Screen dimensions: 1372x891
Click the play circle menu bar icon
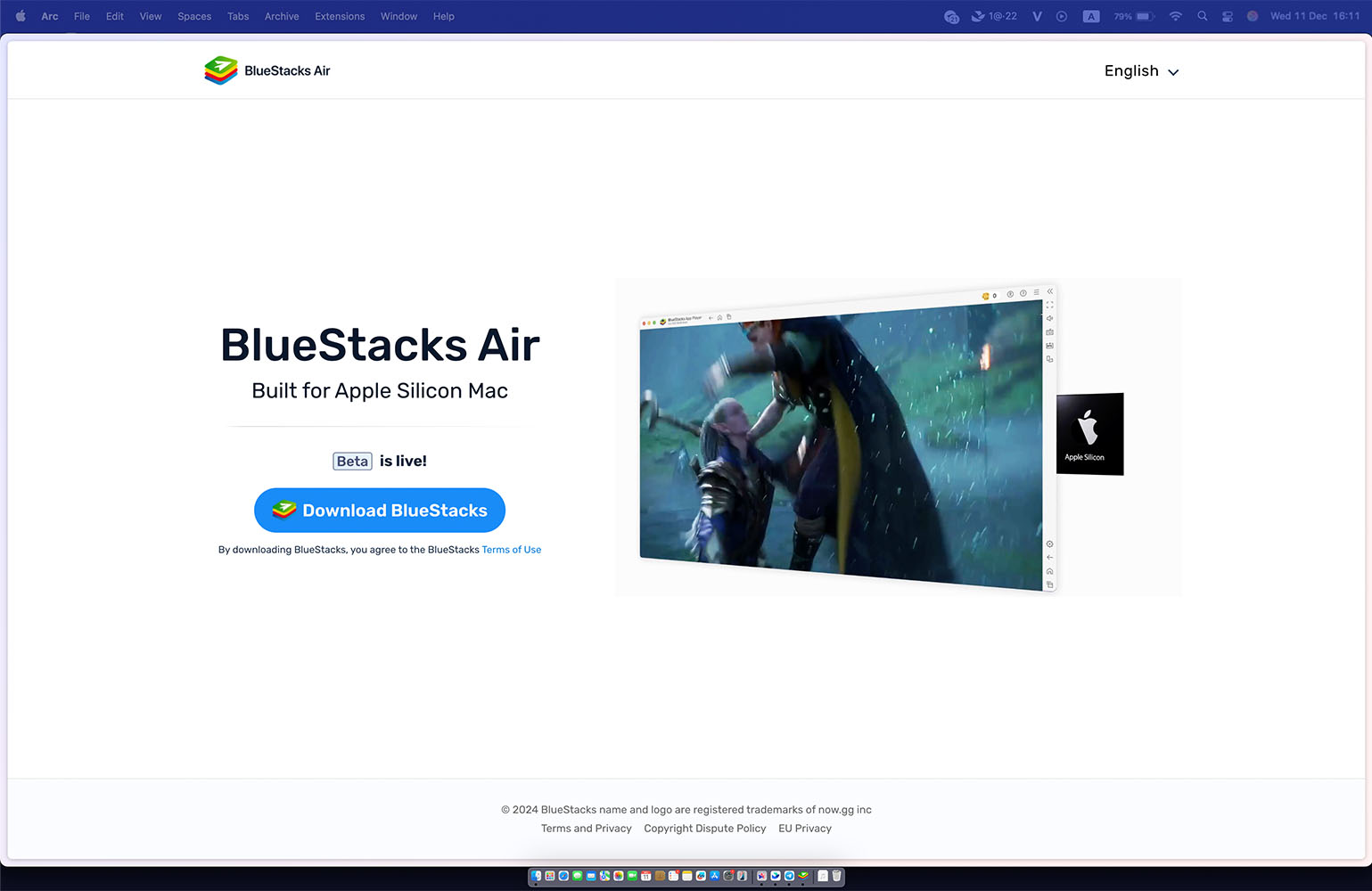pyautogui.click(x=1062, y=16)
